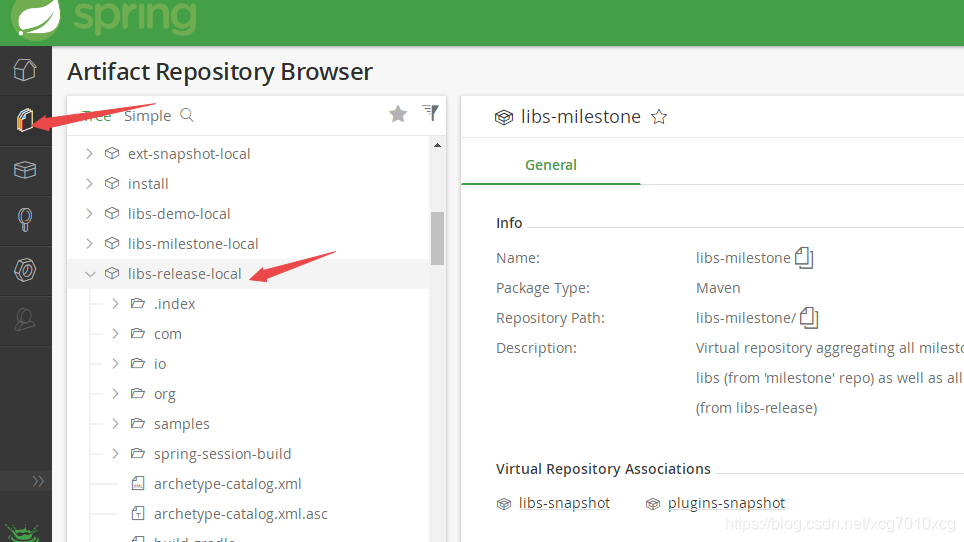Expand the libs-demo-local repository

(x=89, y=213)
